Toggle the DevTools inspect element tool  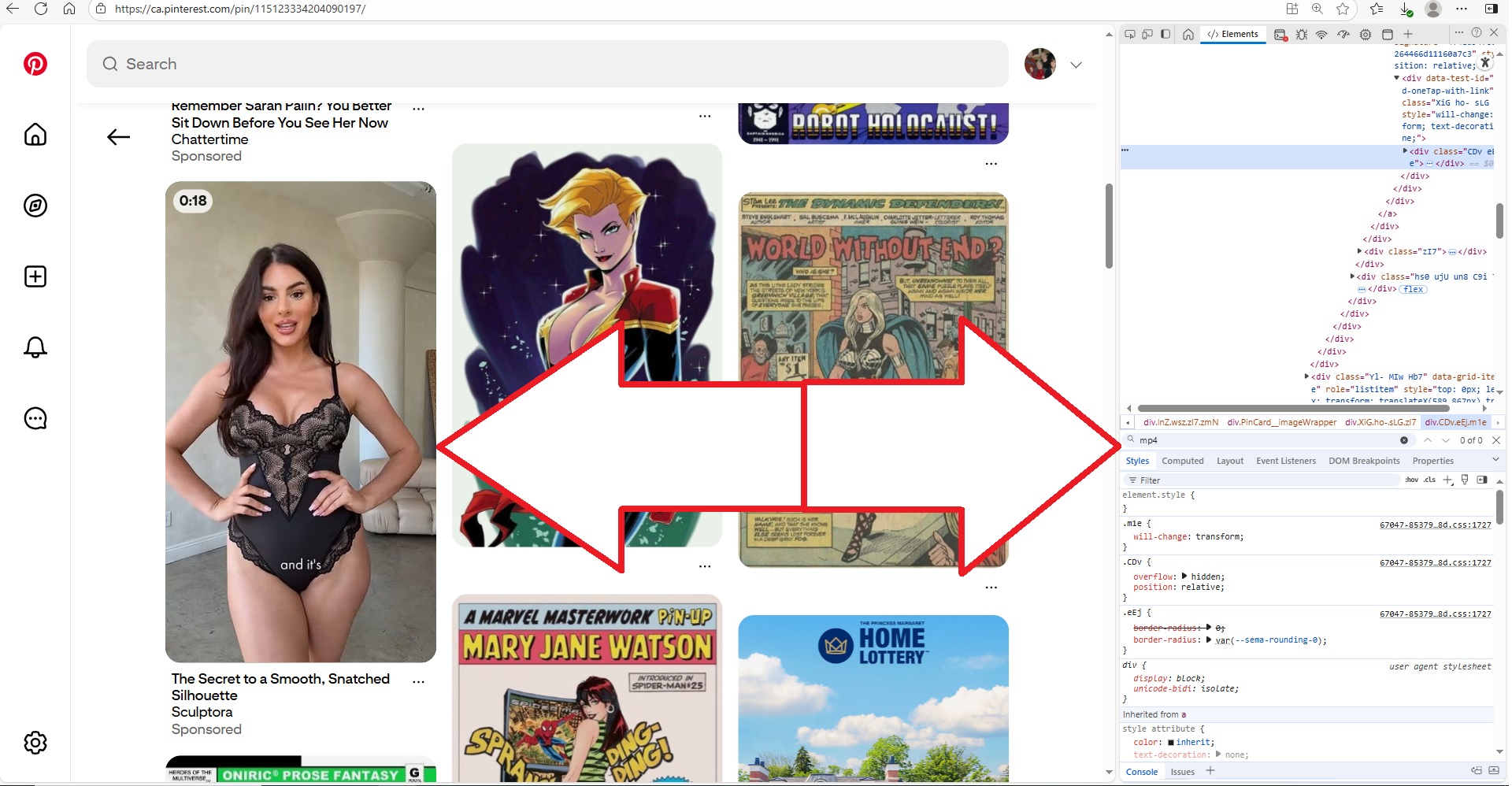1130,34
